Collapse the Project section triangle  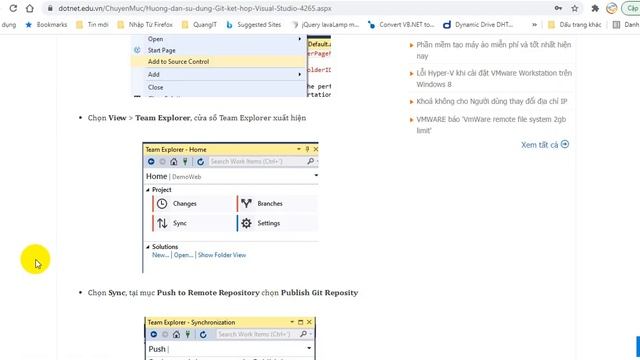click(148, 190)
